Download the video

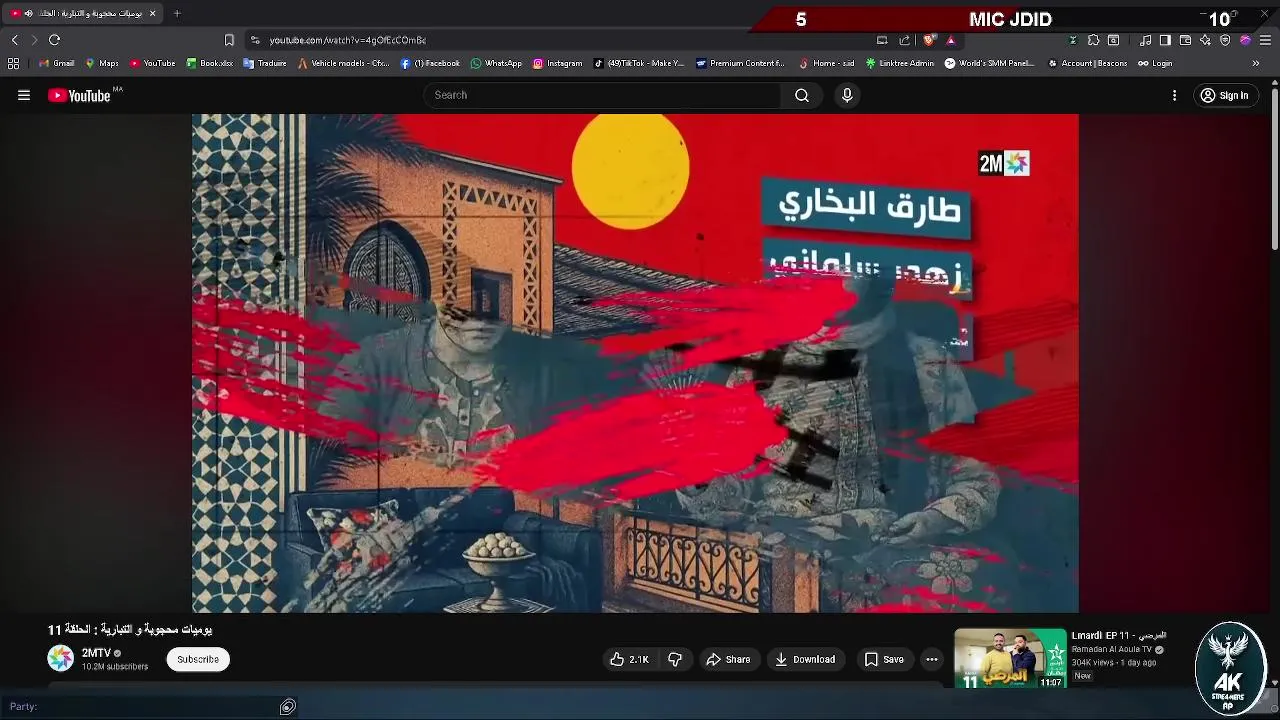(x=805, y=659)
